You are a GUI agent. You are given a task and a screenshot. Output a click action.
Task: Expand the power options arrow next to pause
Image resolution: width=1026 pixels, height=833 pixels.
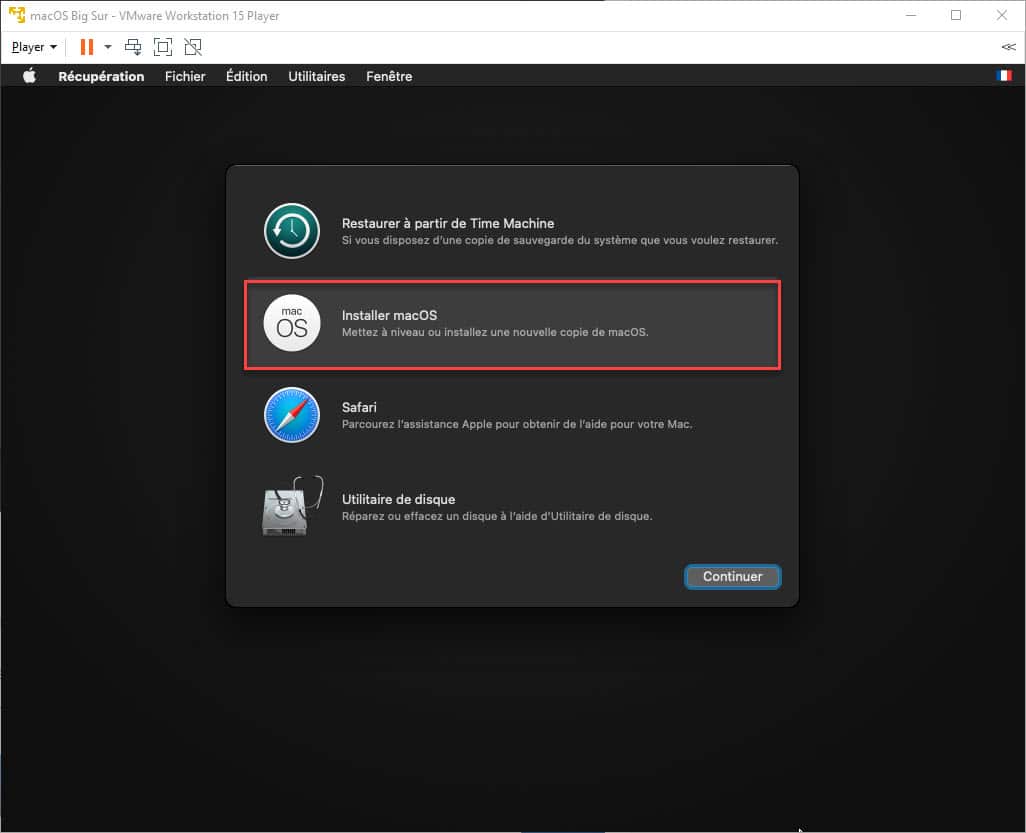coord(108,47)
